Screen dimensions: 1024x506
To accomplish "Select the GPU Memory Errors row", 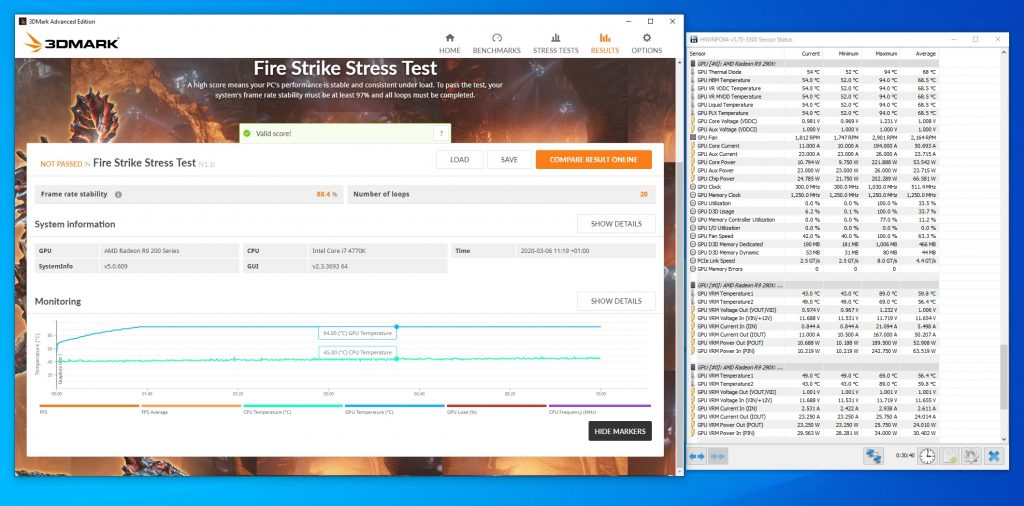I will [x=814, y=269].
